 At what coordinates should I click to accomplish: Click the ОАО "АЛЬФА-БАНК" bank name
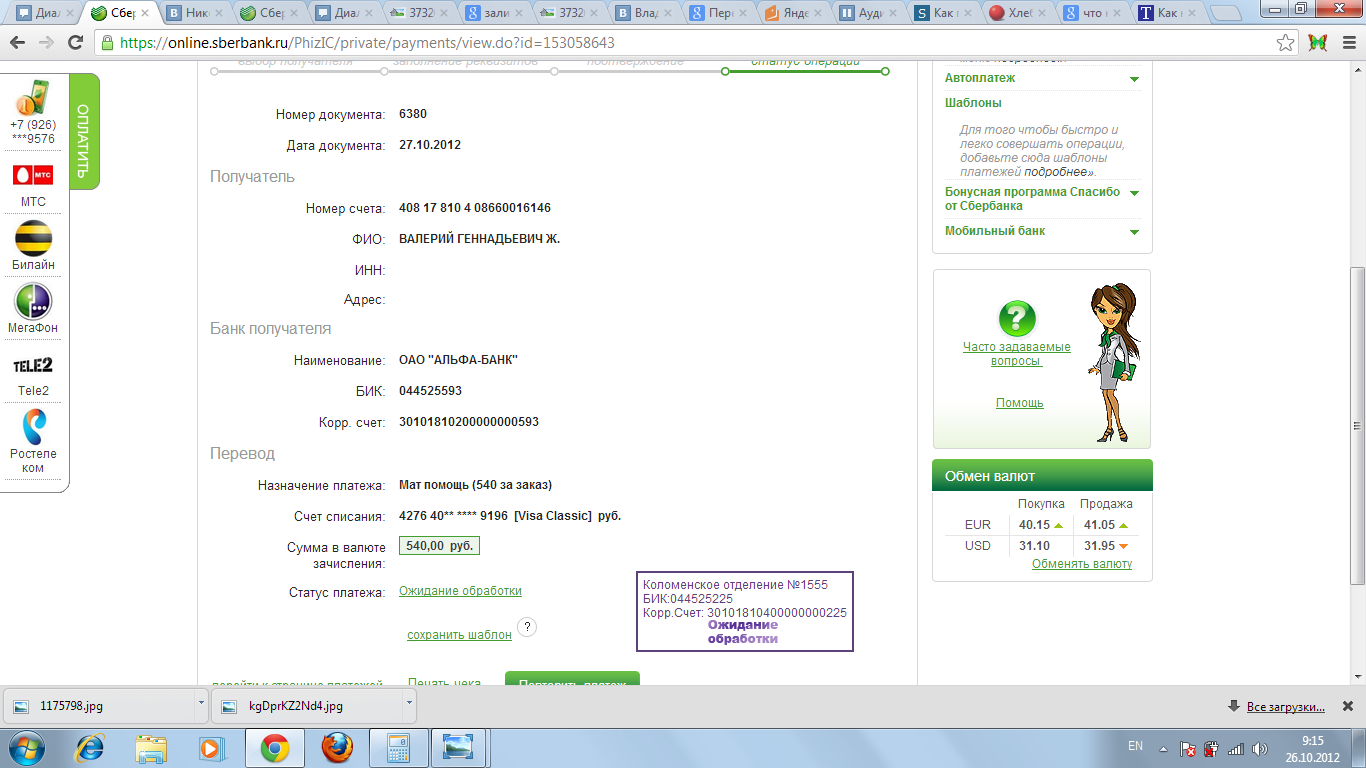[x=458, y=360]
